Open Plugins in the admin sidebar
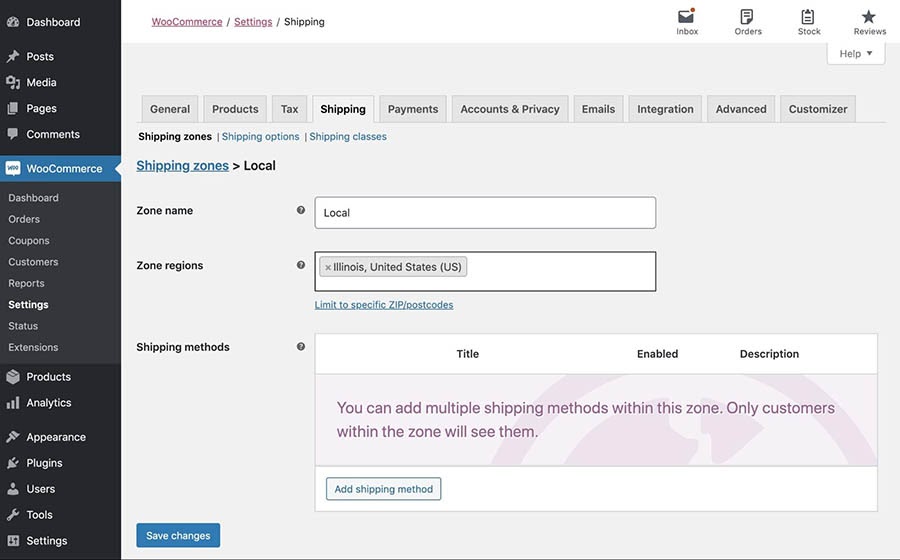The height and width of the screenshot is (560, 900). [44, 463]
